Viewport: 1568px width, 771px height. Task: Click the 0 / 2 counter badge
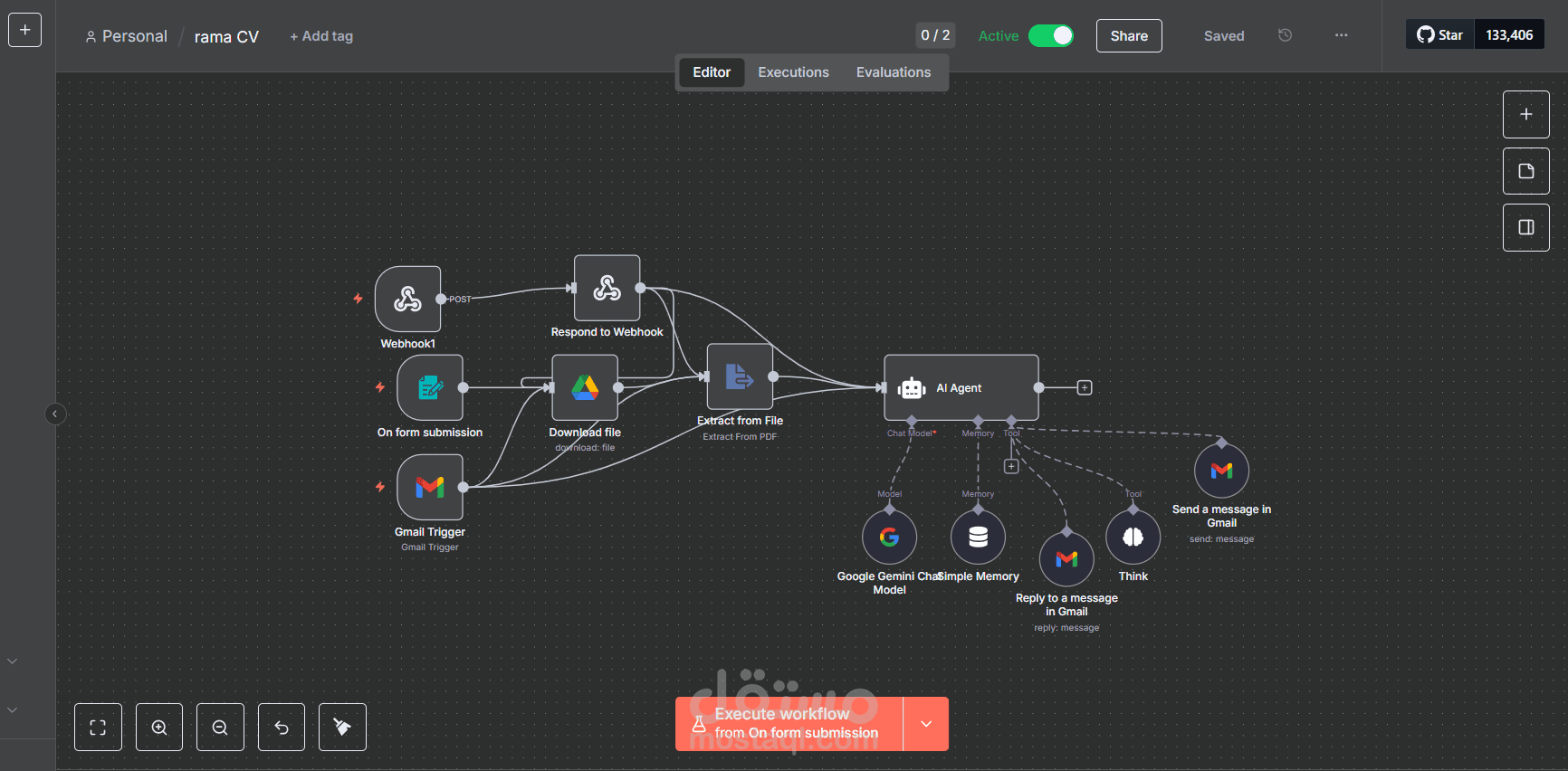tap(935, 35)
